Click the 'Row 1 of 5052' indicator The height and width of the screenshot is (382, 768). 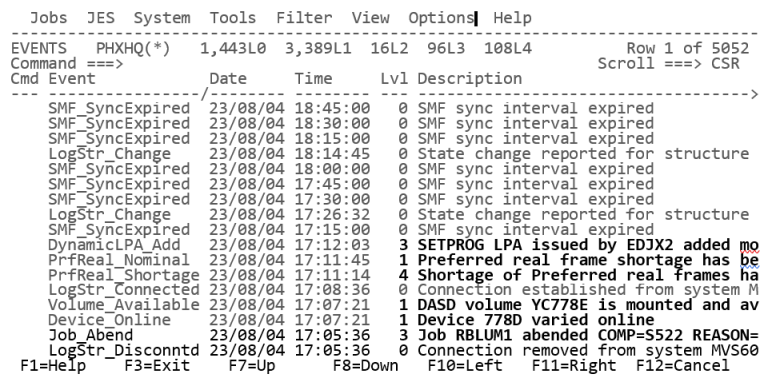point(688,48)
